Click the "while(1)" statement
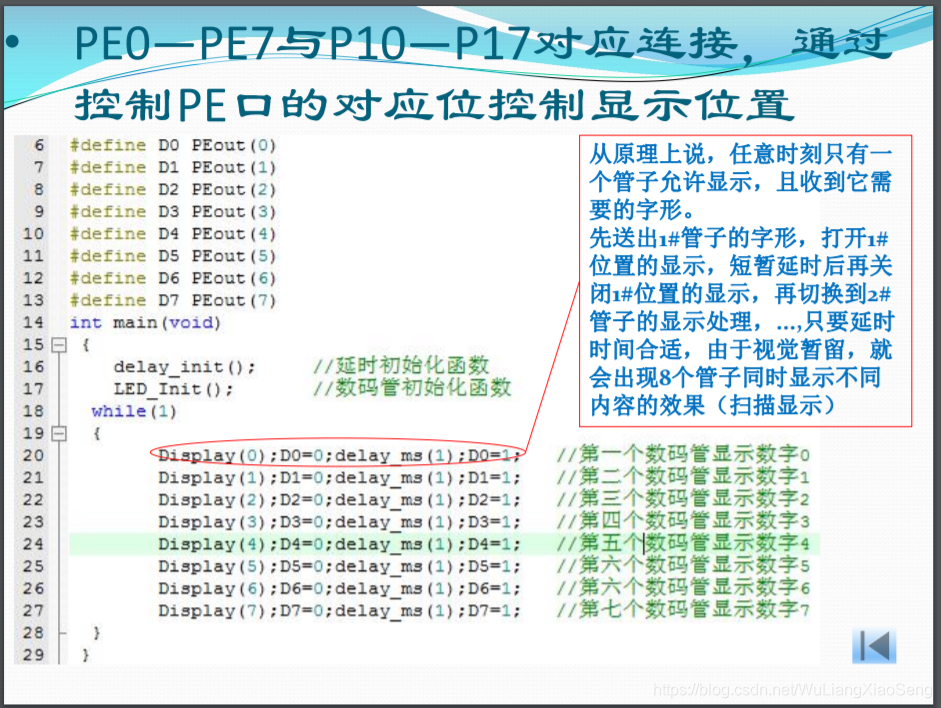 (x=134, y=412)
